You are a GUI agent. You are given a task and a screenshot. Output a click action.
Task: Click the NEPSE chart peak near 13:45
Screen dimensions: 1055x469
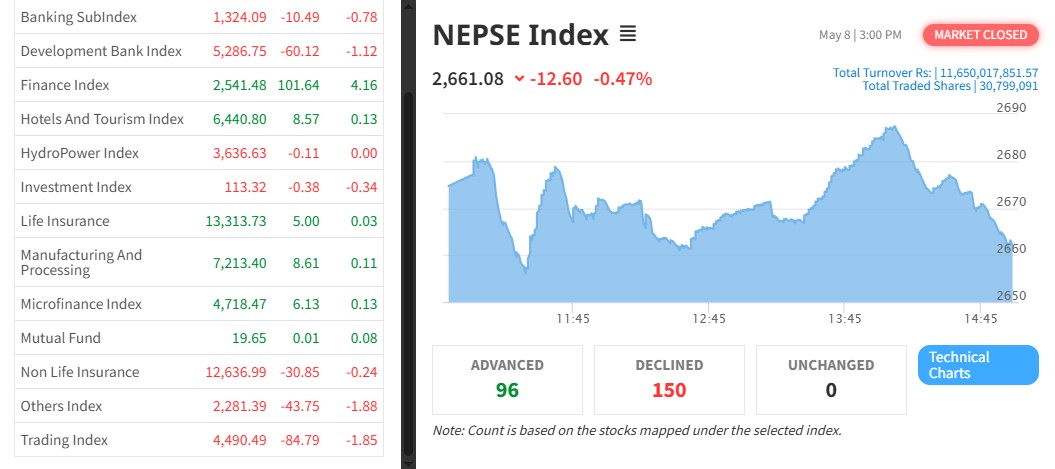click(890, 128)
